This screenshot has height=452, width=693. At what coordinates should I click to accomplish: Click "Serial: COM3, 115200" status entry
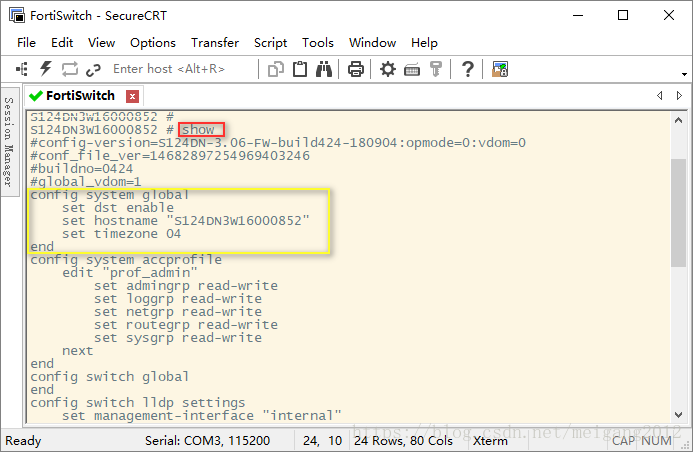207,441
